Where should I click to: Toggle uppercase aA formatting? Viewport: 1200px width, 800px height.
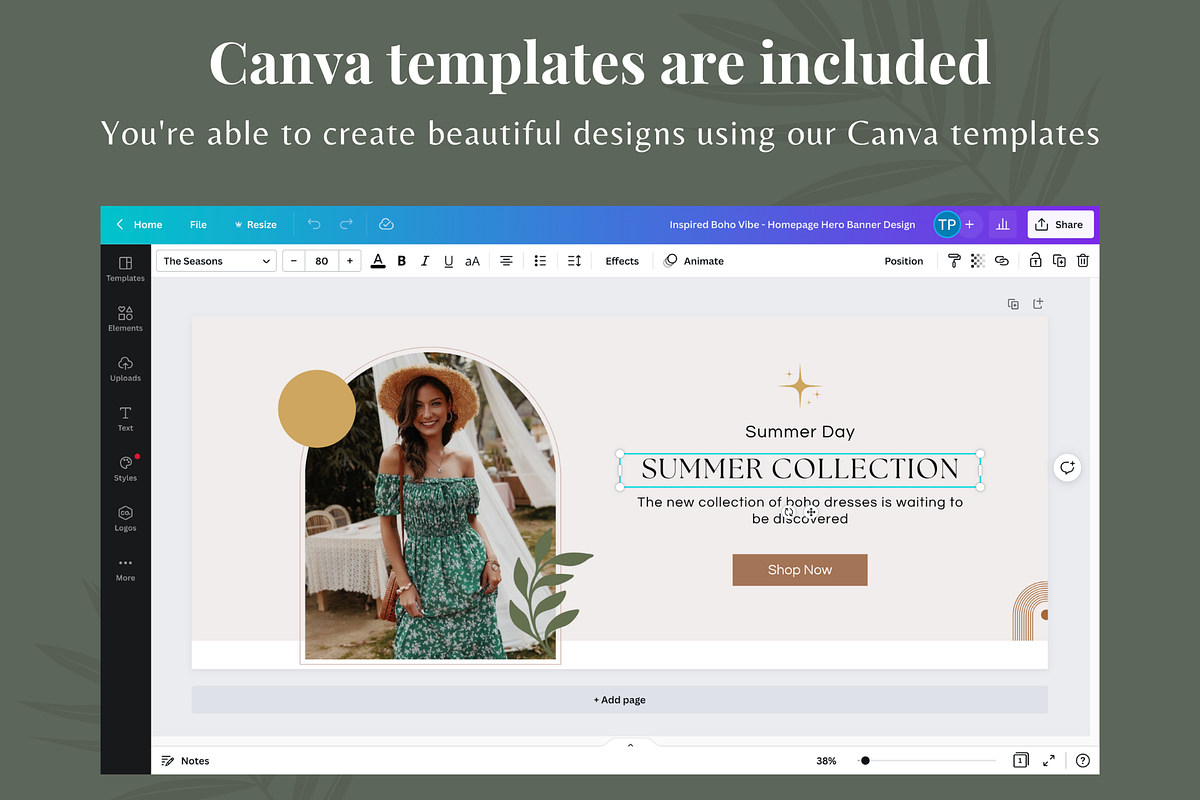click(x=472, y=261)
